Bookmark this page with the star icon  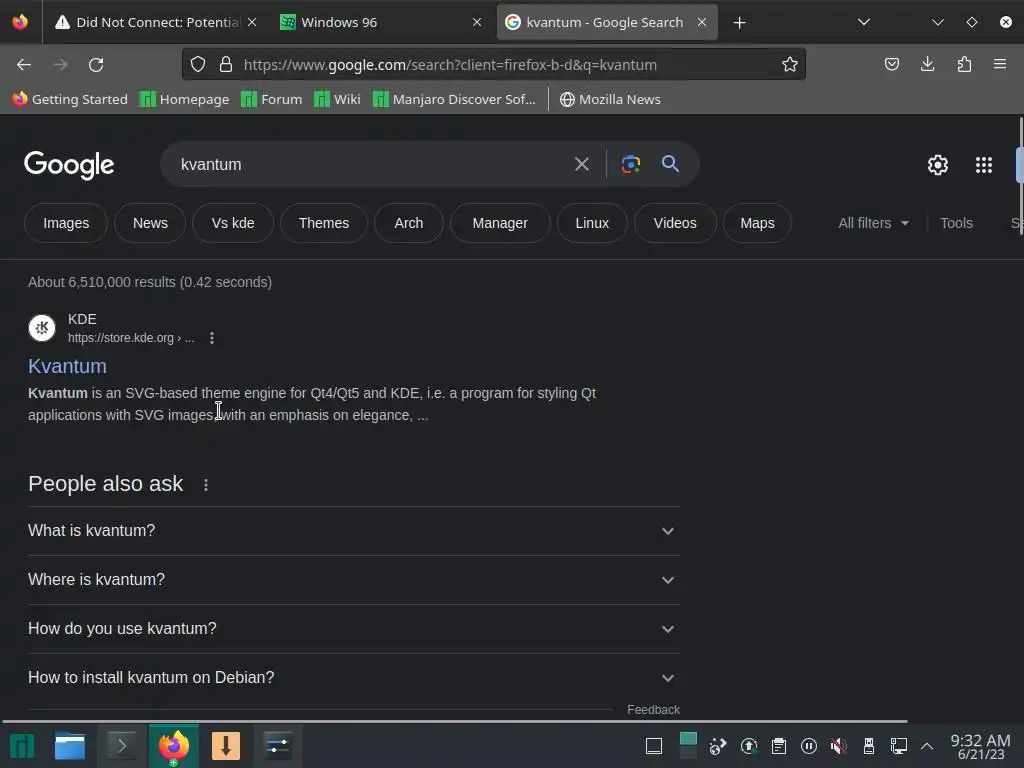790,65
